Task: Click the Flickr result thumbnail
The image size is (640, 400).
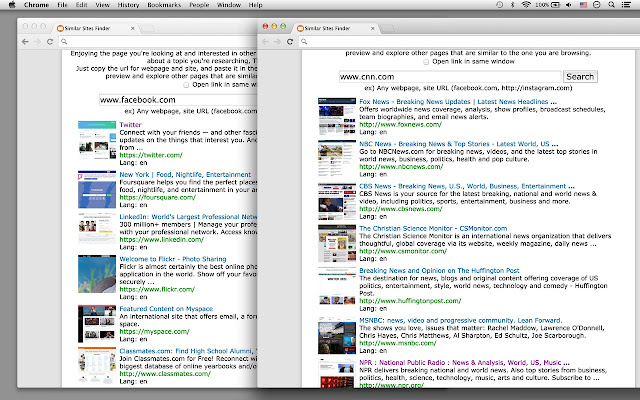Action: coord(97,274)
